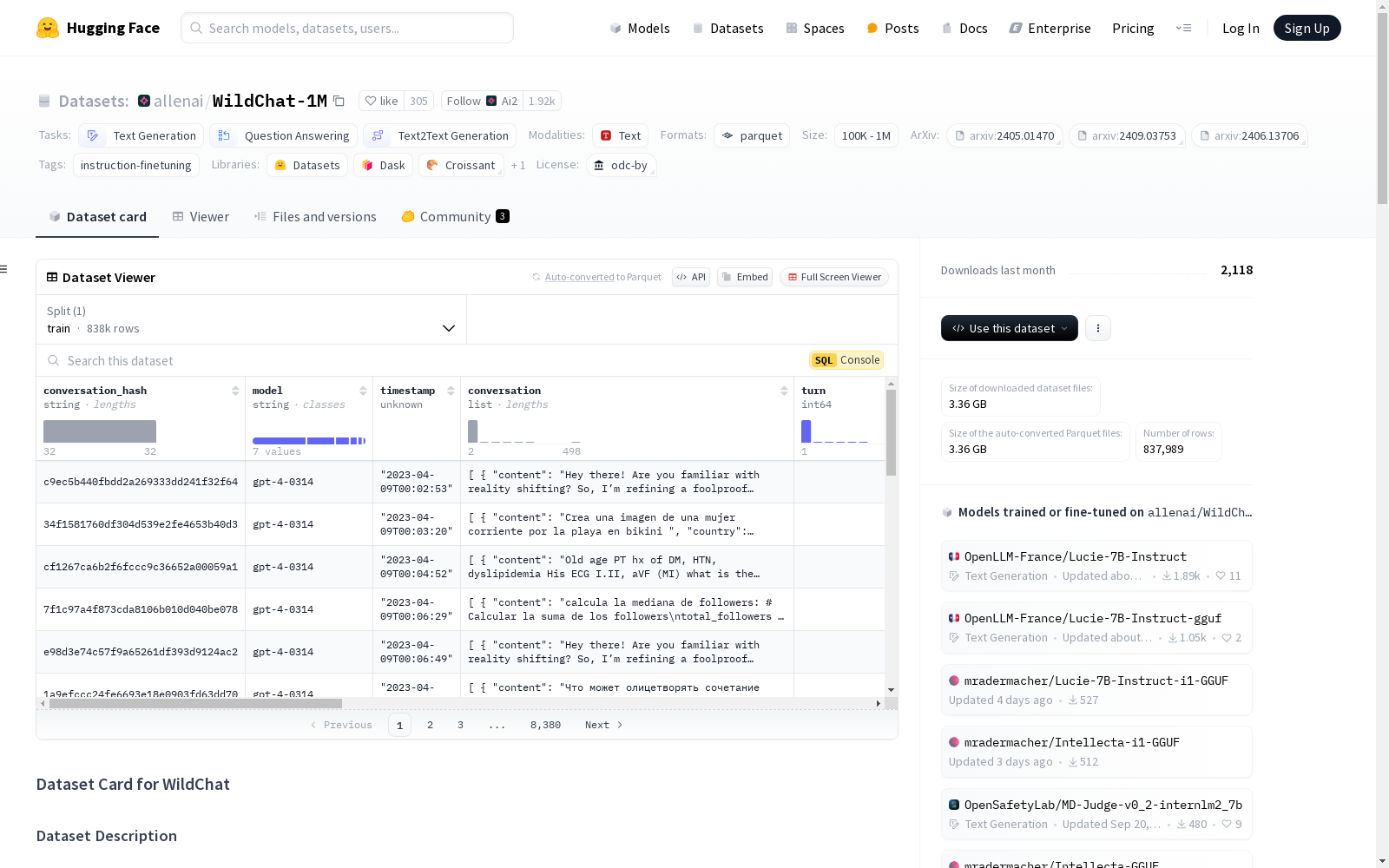The image size is (1389, 868).
Task: Open Docs in the top navigation
Action: (964, 28)
